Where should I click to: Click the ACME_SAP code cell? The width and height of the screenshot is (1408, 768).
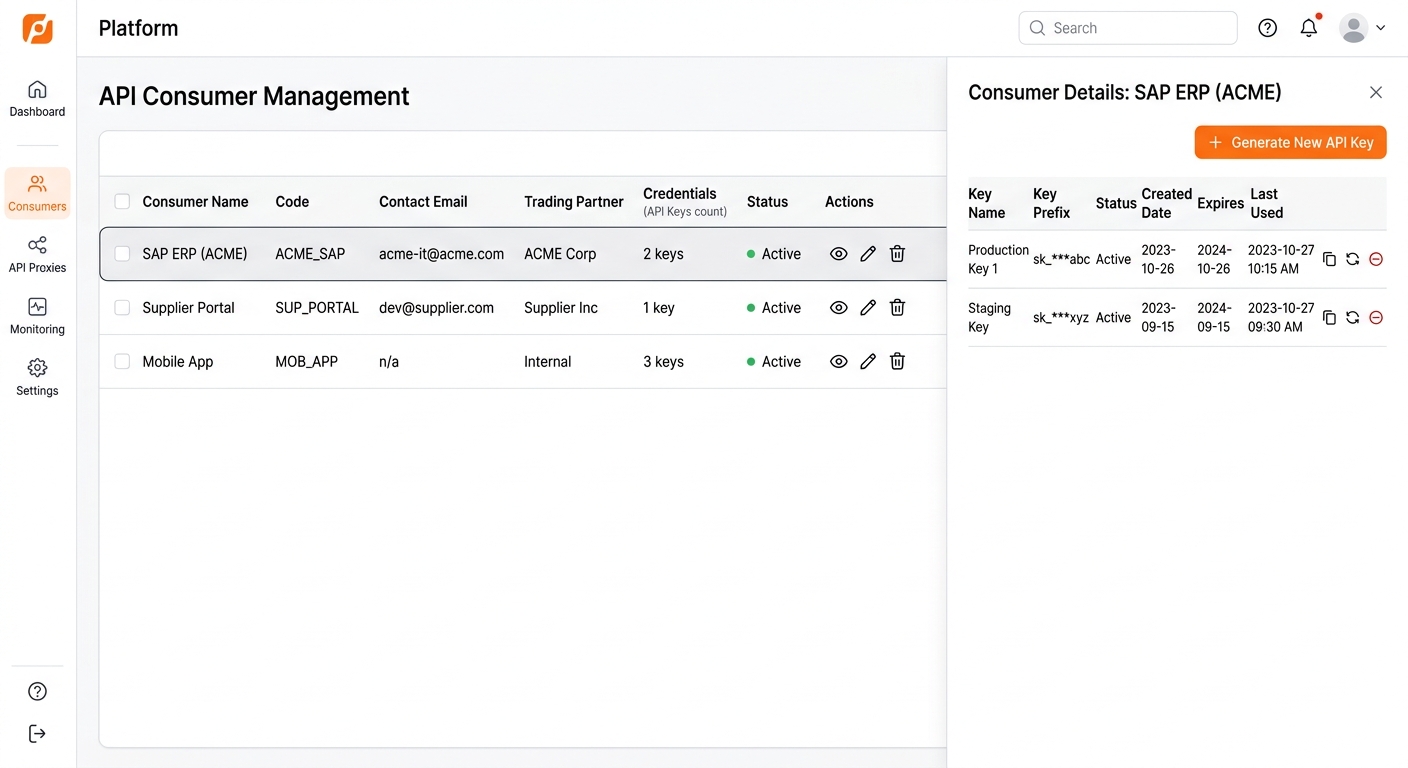point(310,254)
